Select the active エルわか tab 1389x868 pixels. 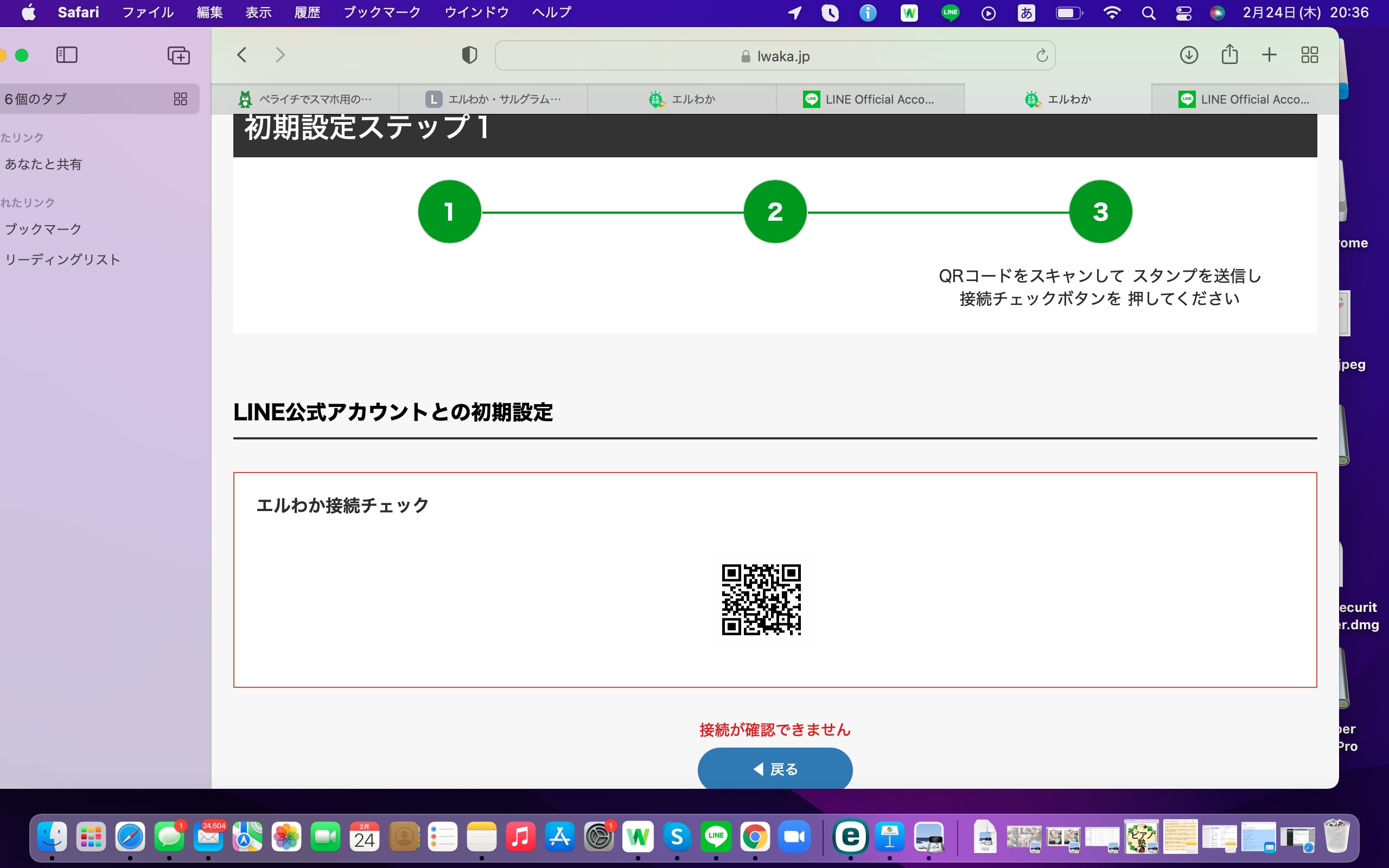tap(1058, 99)
